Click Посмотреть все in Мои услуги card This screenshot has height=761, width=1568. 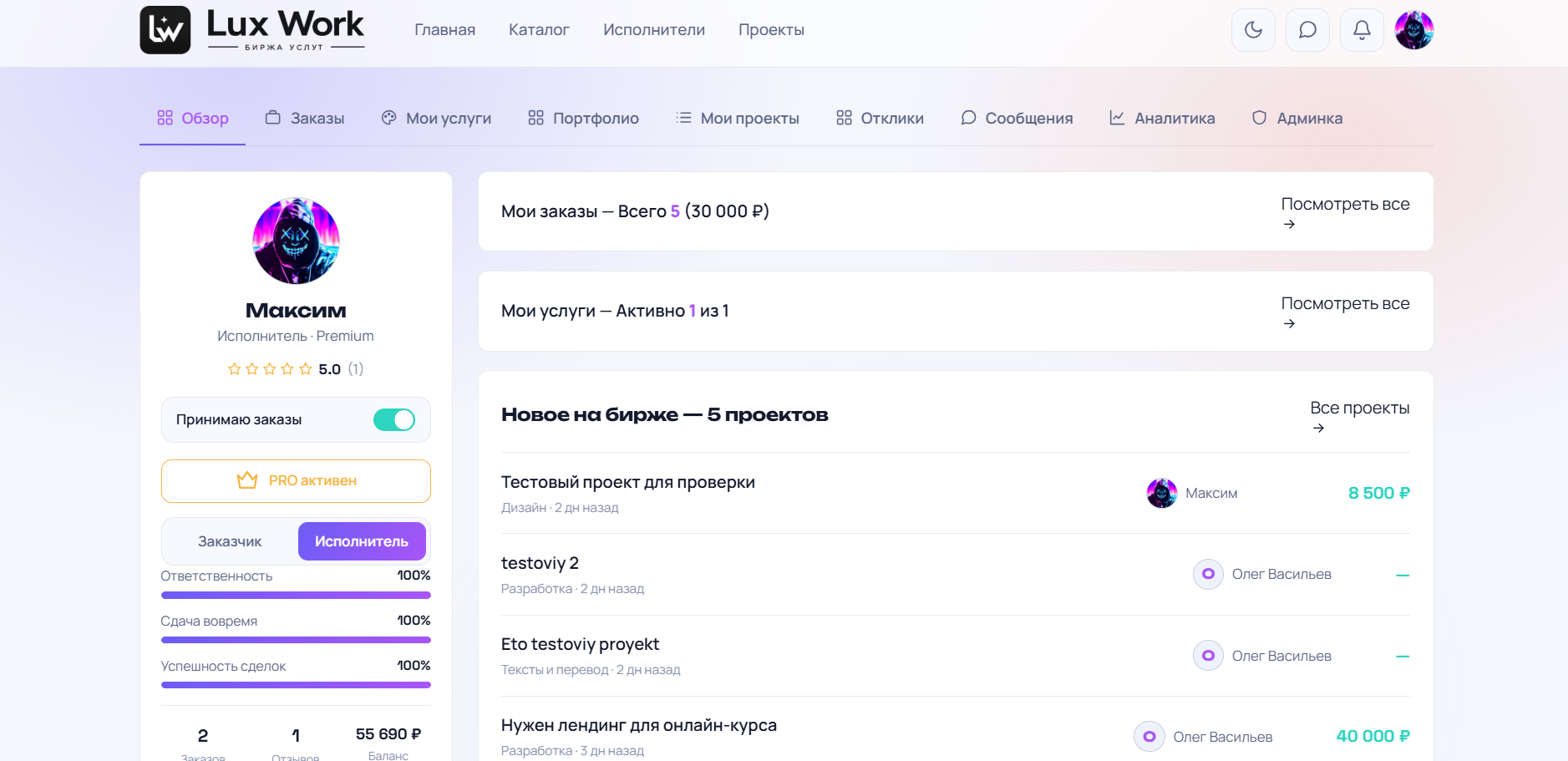(1345, 312)
